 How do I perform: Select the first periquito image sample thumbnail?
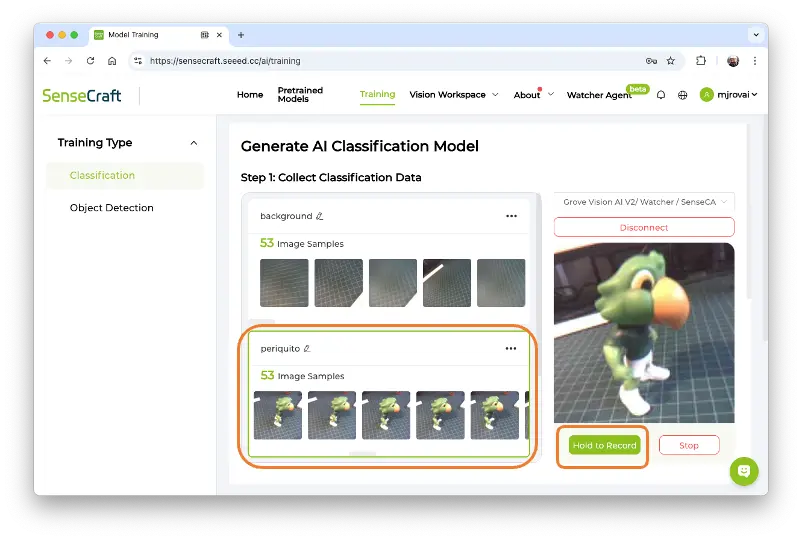(x=278, y=415)
